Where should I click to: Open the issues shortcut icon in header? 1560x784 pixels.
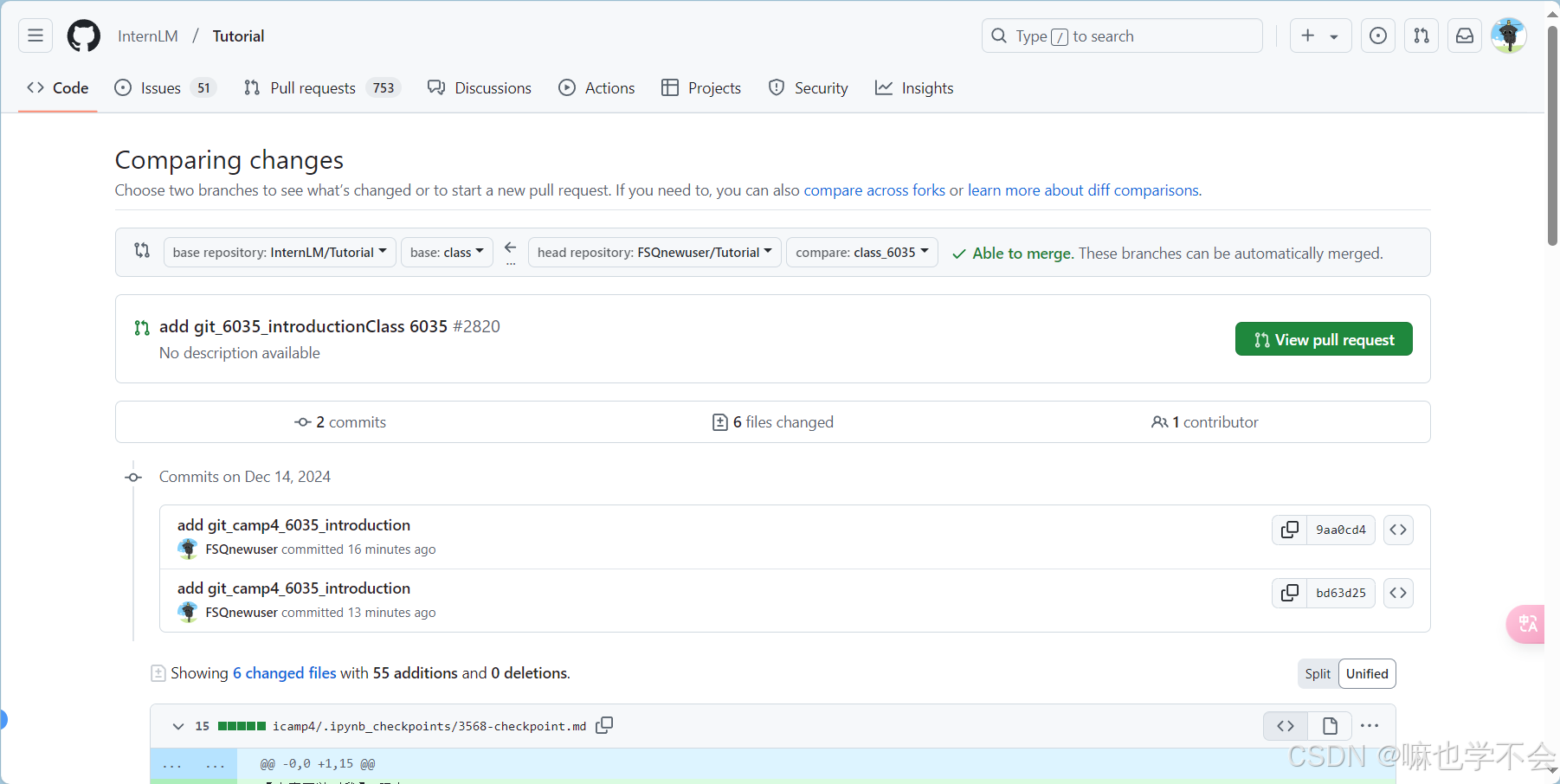click(x=1378, y=35)
